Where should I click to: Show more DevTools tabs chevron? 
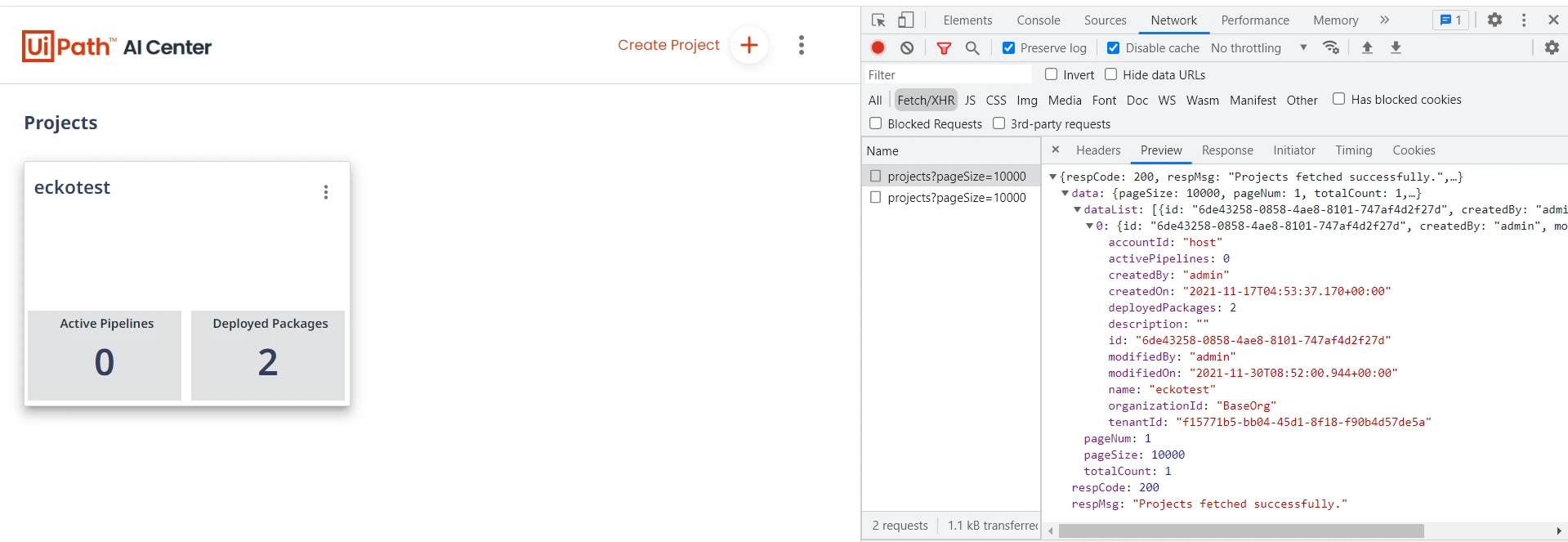pos(1384,20)
